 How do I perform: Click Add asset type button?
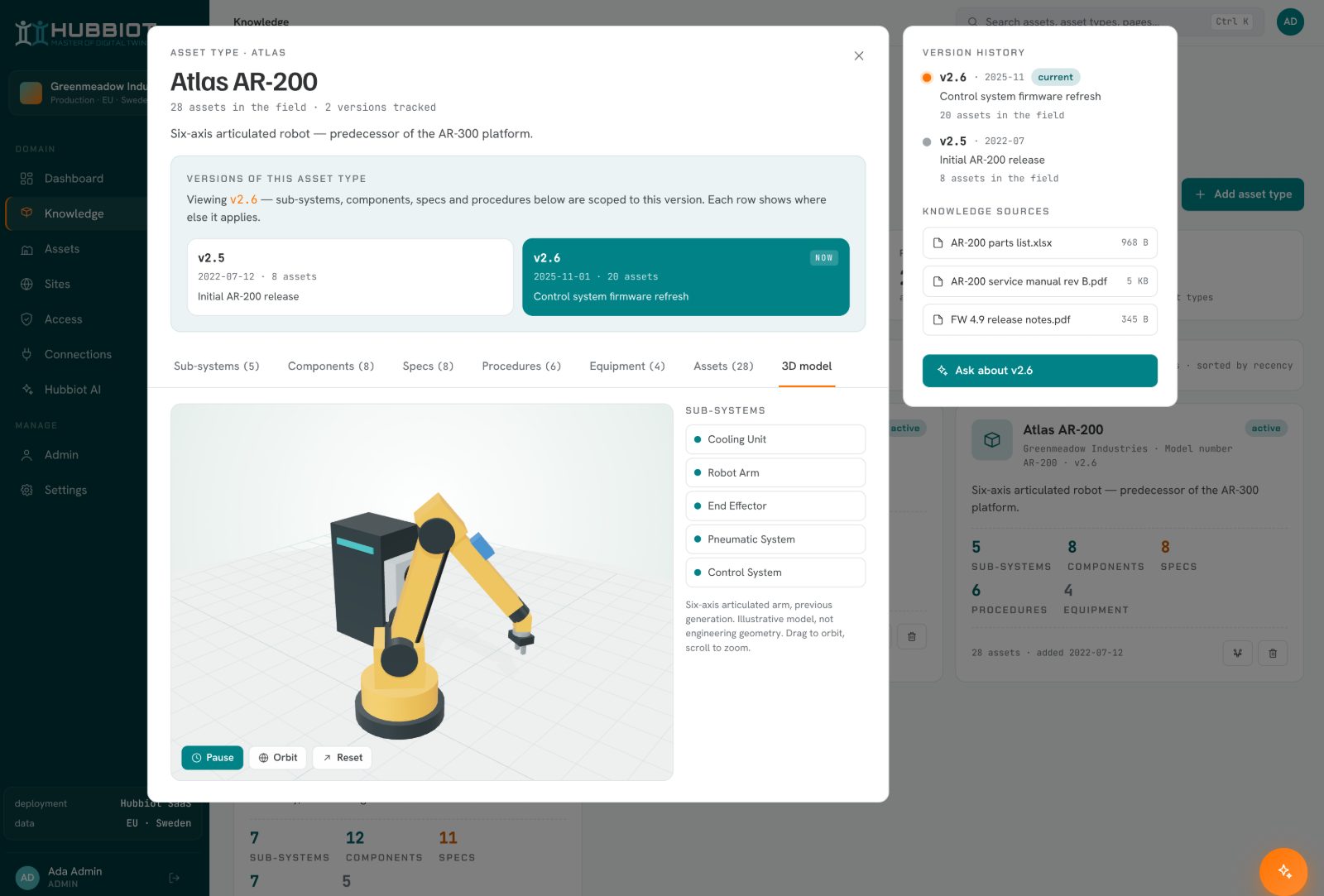(x=1243, y=194)
